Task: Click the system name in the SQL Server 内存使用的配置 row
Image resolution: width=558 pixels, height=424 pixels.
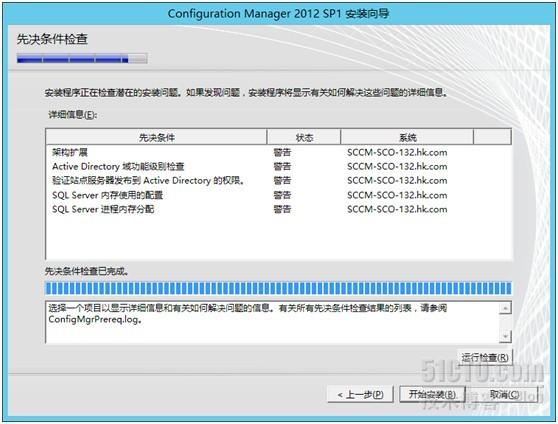Action: 397,195
